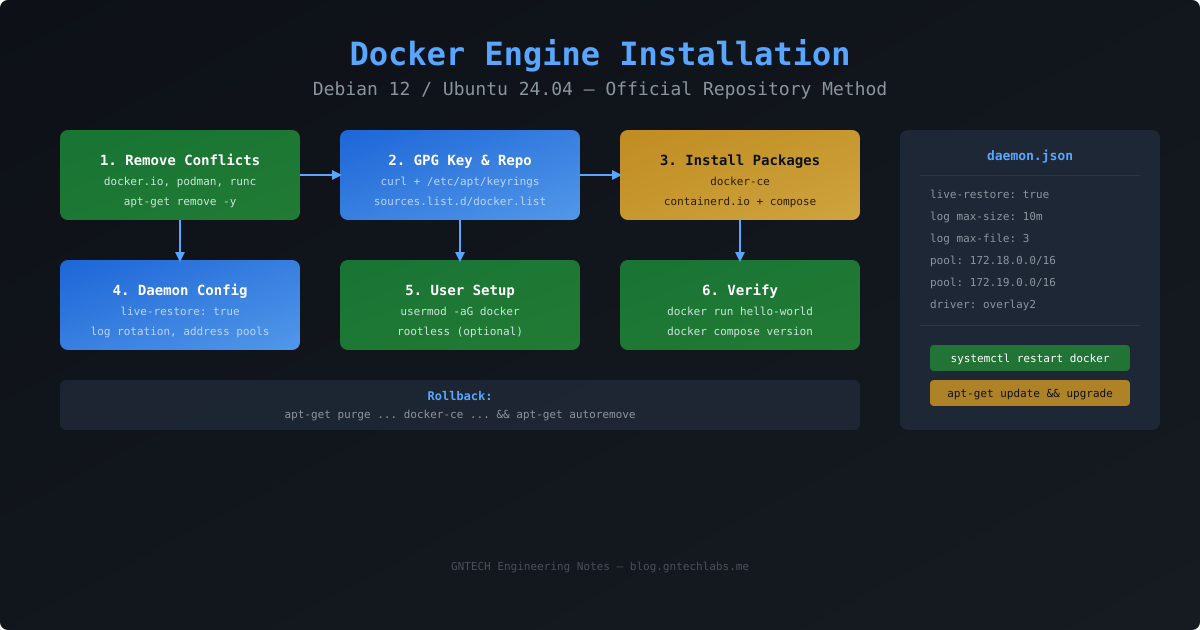This screenshot has height=630, width=1200.
Task: Click 'log rotation, address pools' text
Action: tap(180, 331)
